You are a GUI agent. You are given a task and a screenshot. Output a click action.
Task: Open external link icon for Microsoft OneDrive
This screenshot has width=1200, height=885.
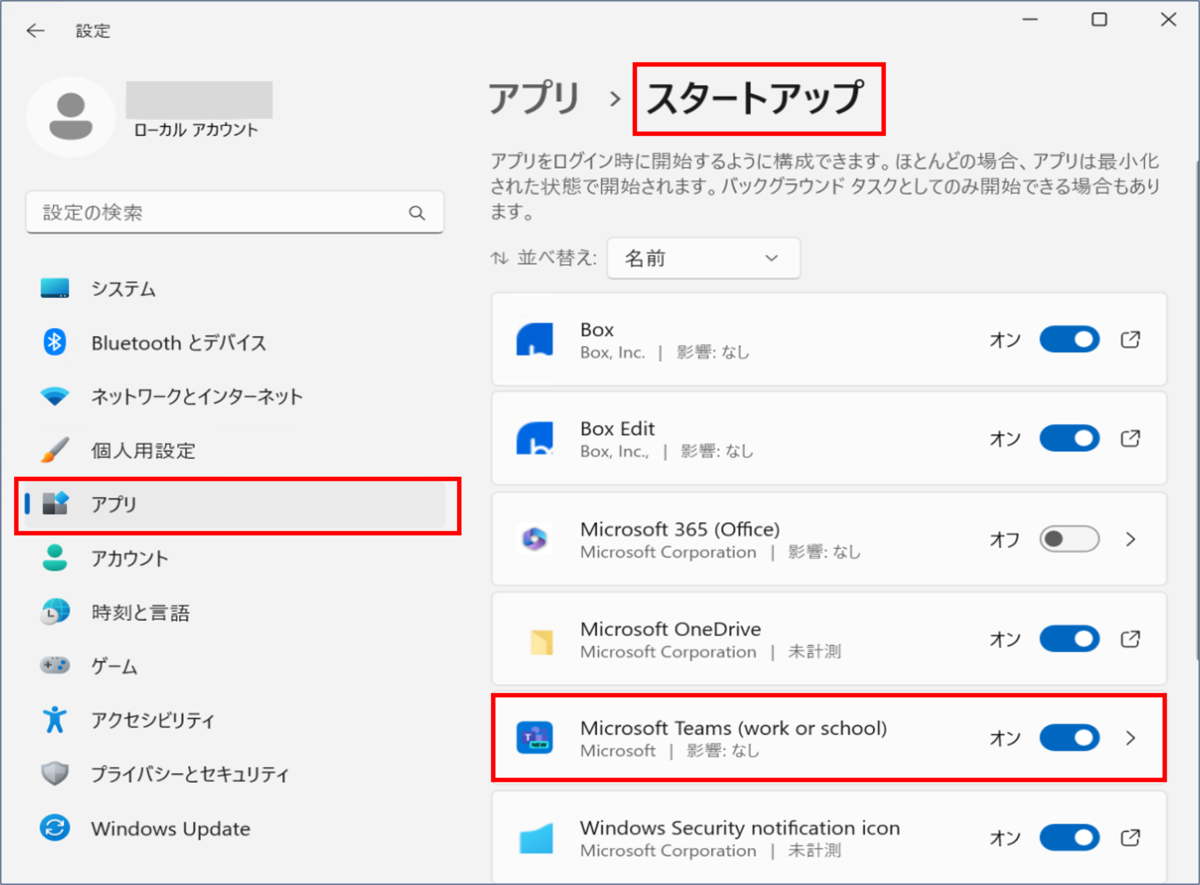[x=1130, y=638]
